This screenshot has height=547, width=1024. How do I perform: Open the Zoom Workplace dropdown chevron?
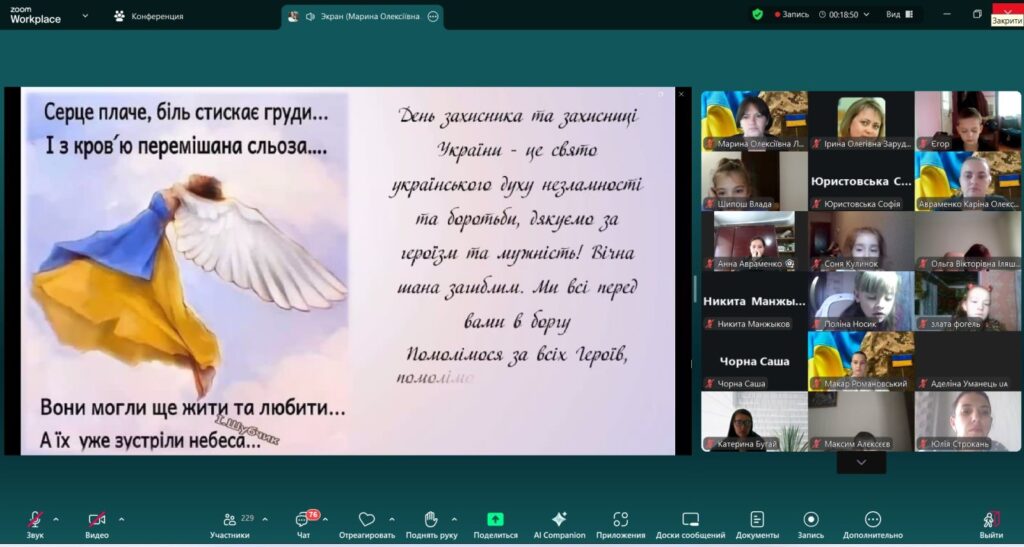(85, 16)
